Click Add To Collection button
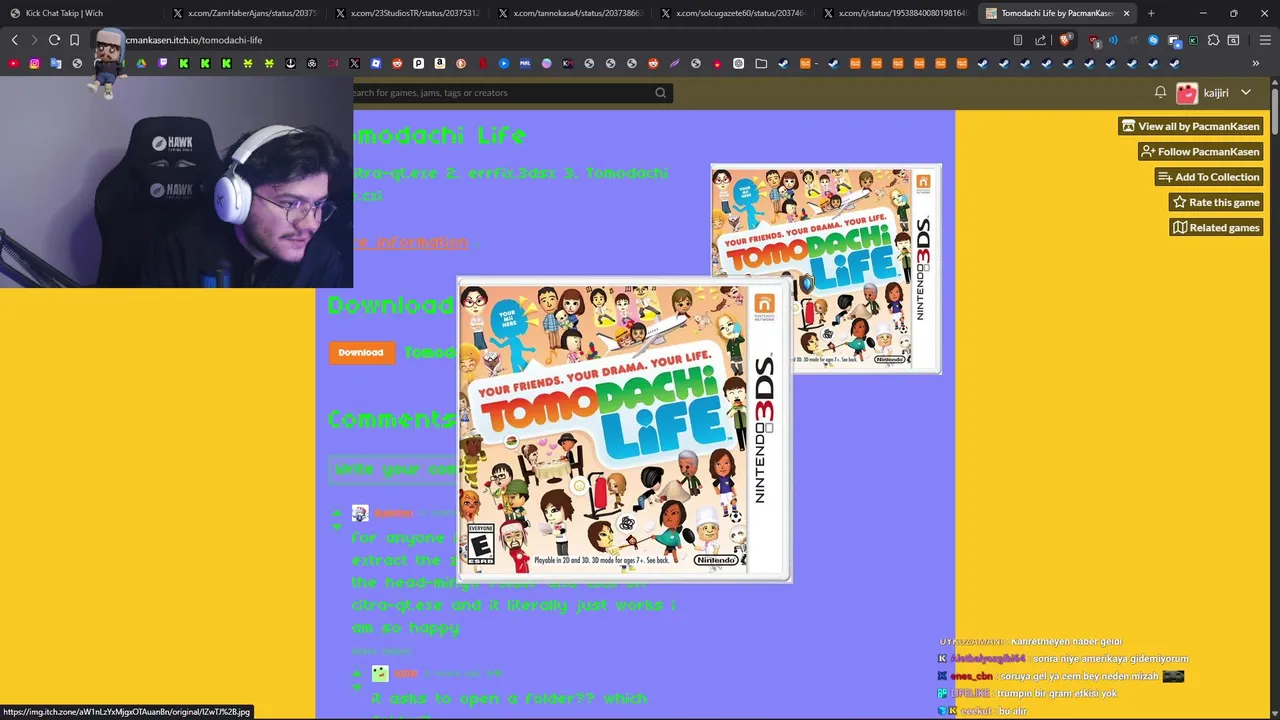Screen dimensions: 1280x720 click(1209, 177)
